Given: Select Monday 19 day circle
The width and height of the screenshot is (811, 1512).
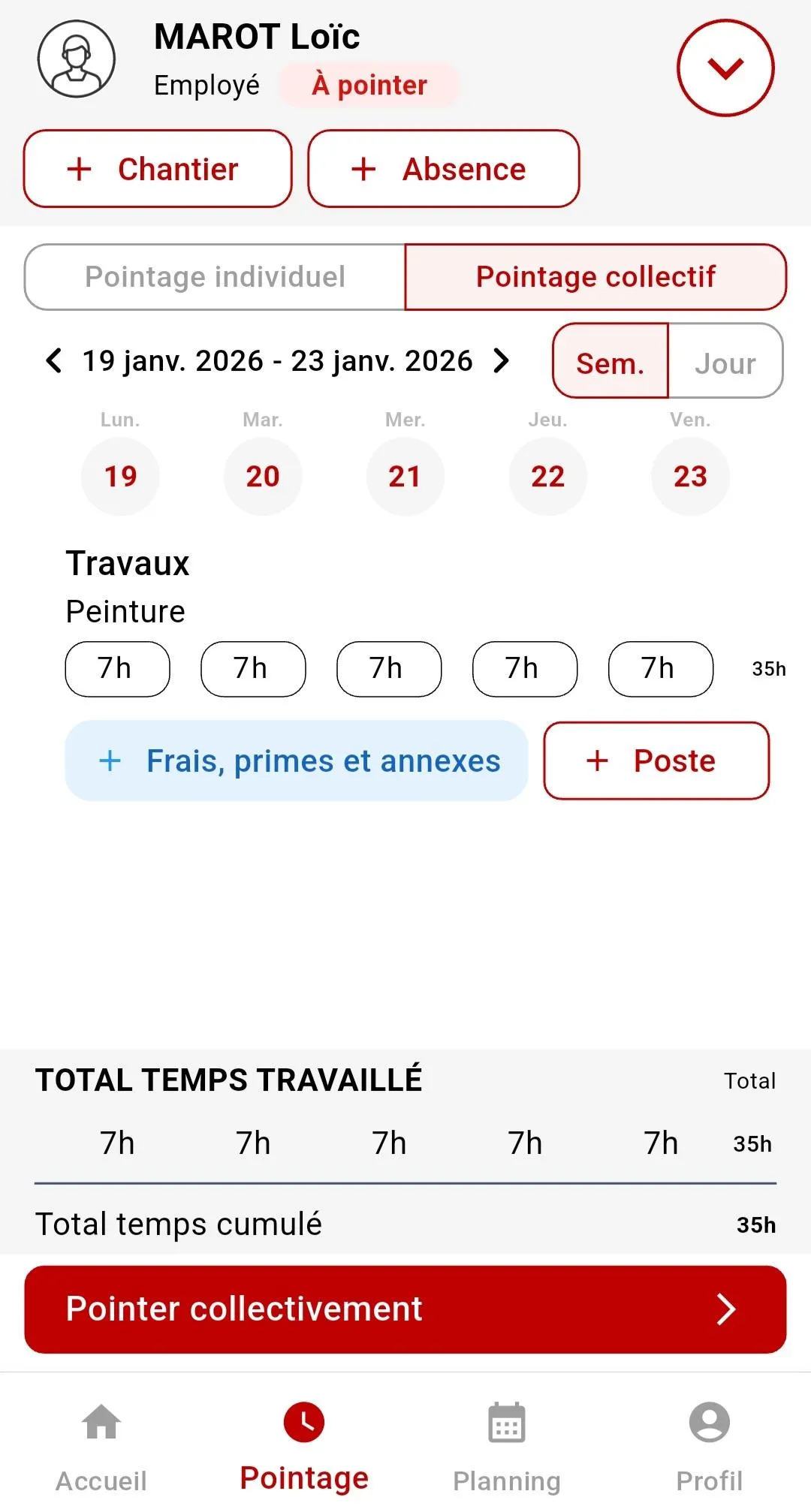Looking at the screenshot, I should 120,476.
